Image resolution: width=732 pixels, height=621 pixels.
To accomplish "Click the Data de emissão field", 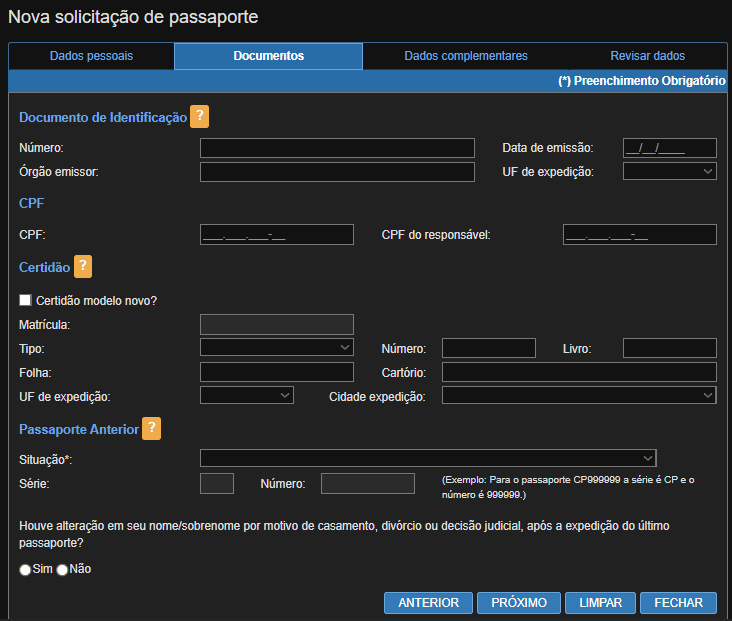I will click(669, 148).
